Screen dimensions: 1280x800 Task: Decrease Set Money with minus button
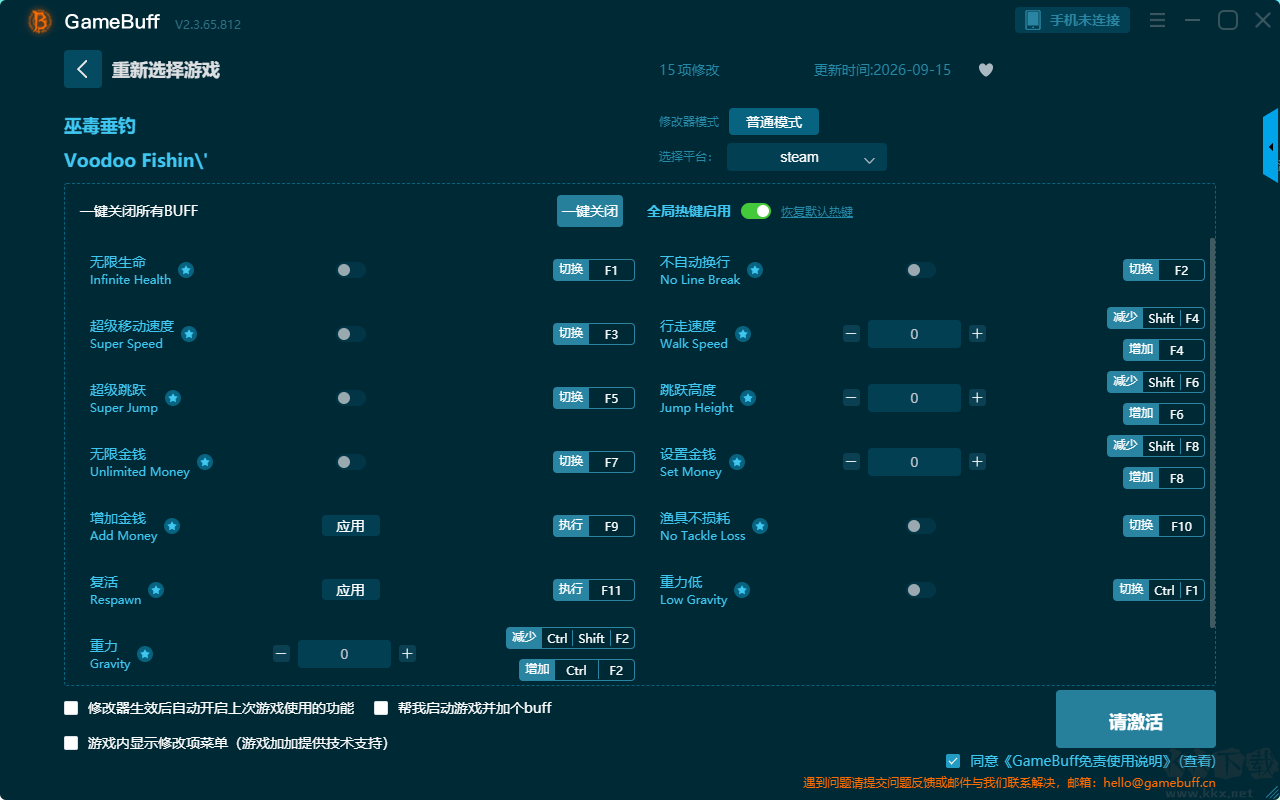851,462
